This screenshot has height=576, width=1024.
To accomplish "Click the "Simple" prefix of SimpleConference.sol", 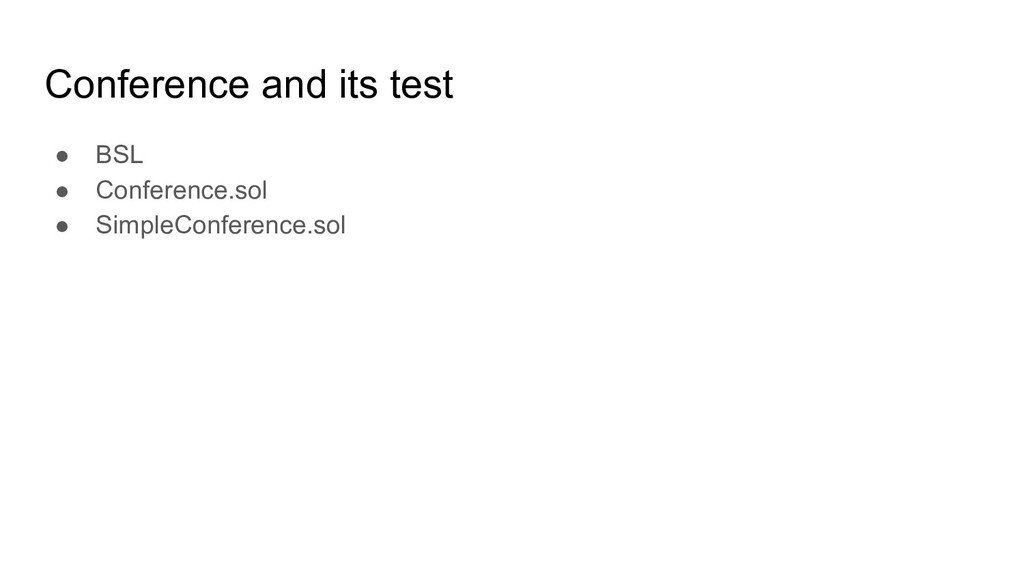I will pyautogui.click(x=135, y=225).
